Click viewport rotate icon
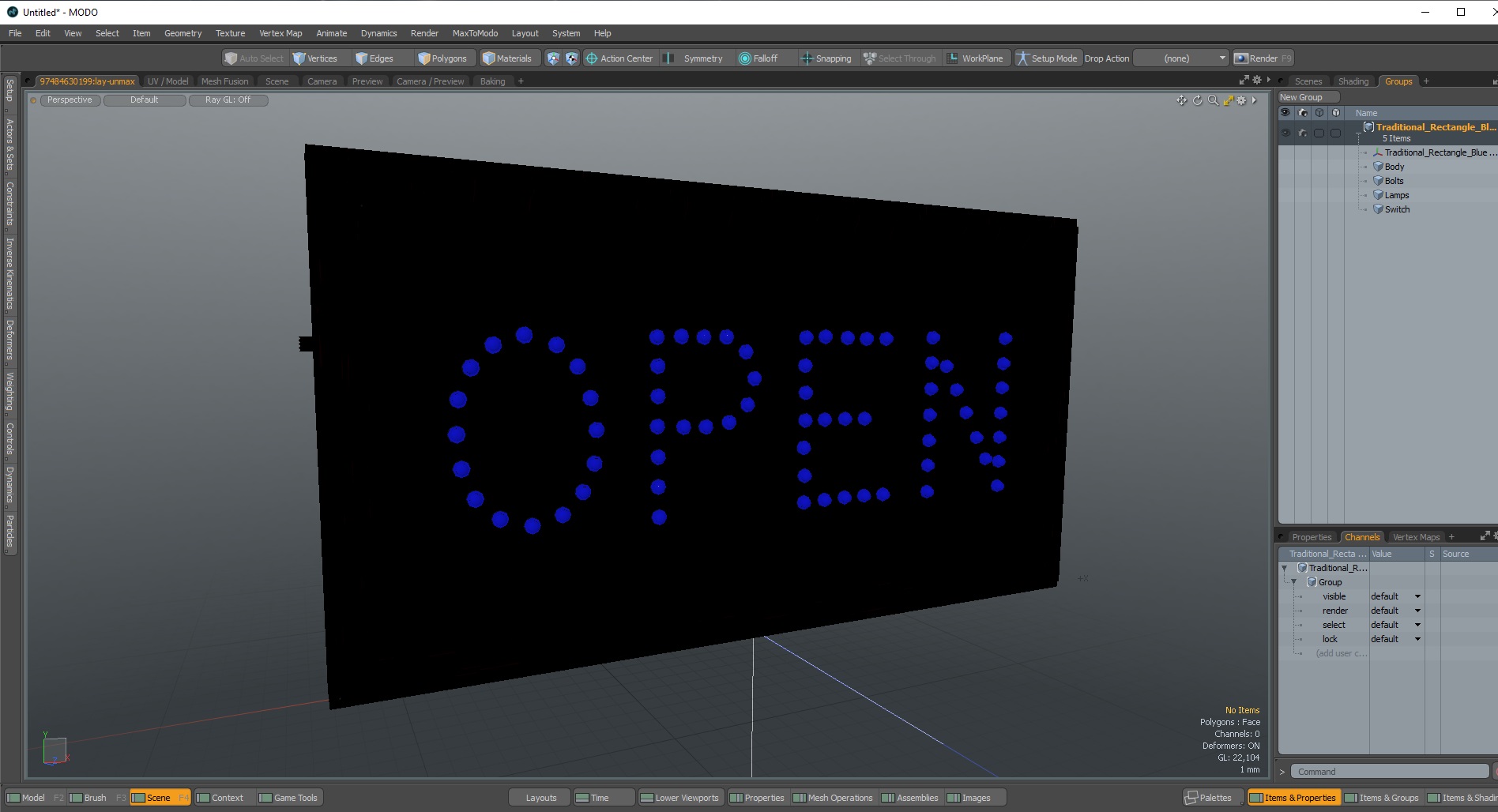 click(1198, 100)
